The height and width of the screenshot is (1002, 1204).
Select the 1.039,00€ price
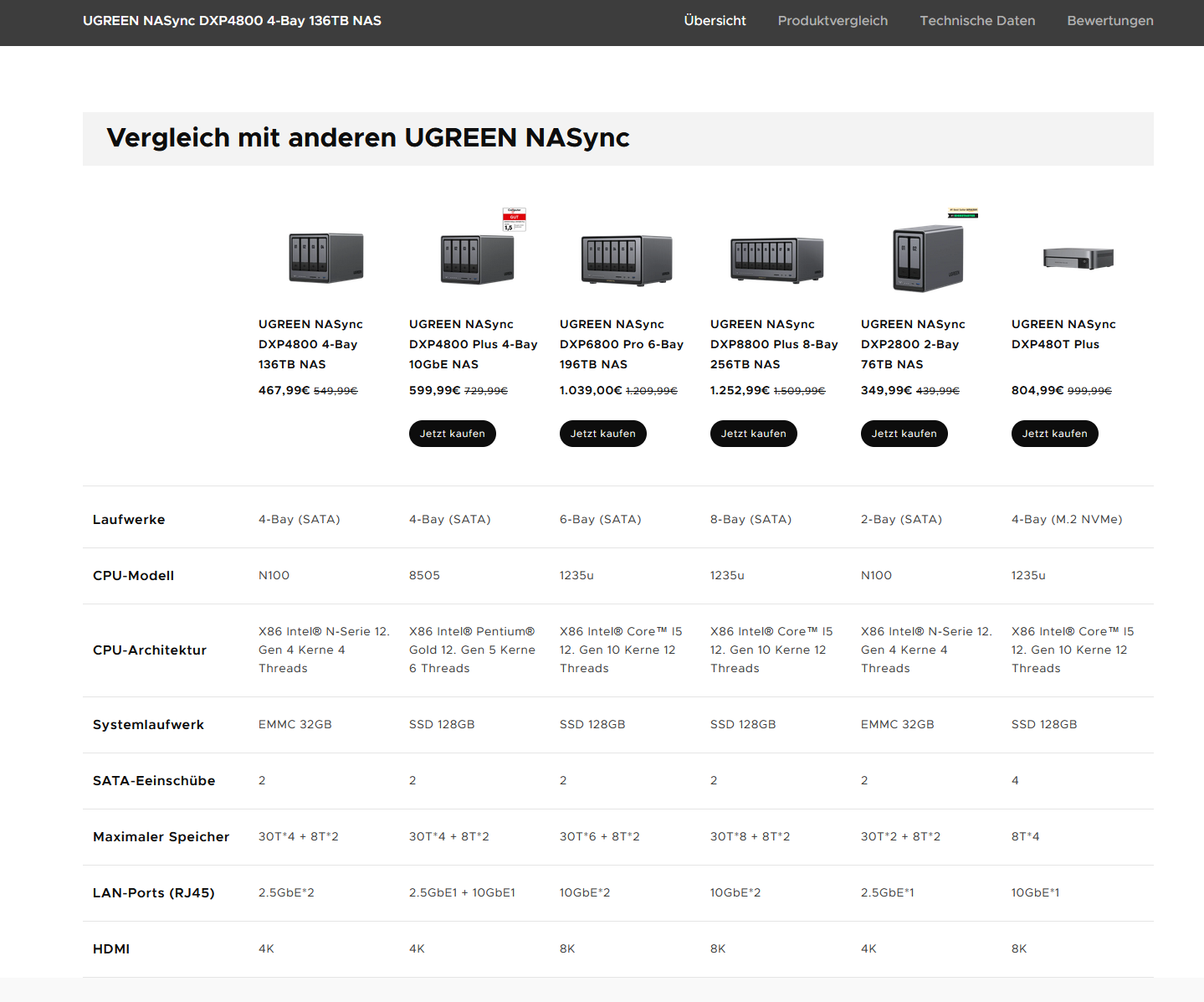(x=591, y=390)
